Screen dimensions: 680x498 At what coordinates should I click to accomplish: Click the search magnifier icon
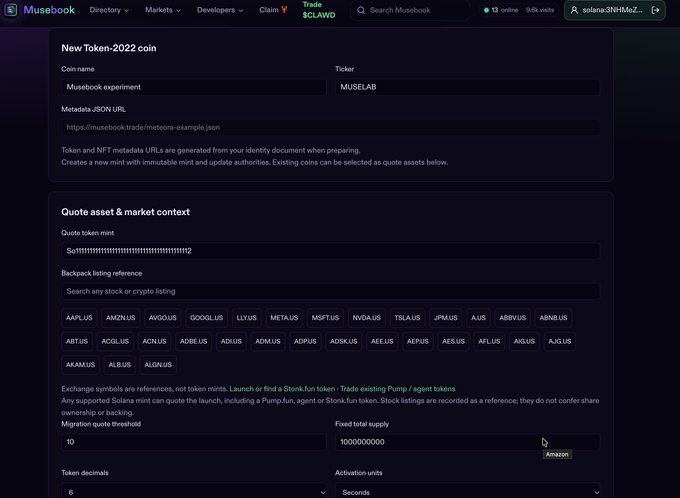click(x=361, y=10)
